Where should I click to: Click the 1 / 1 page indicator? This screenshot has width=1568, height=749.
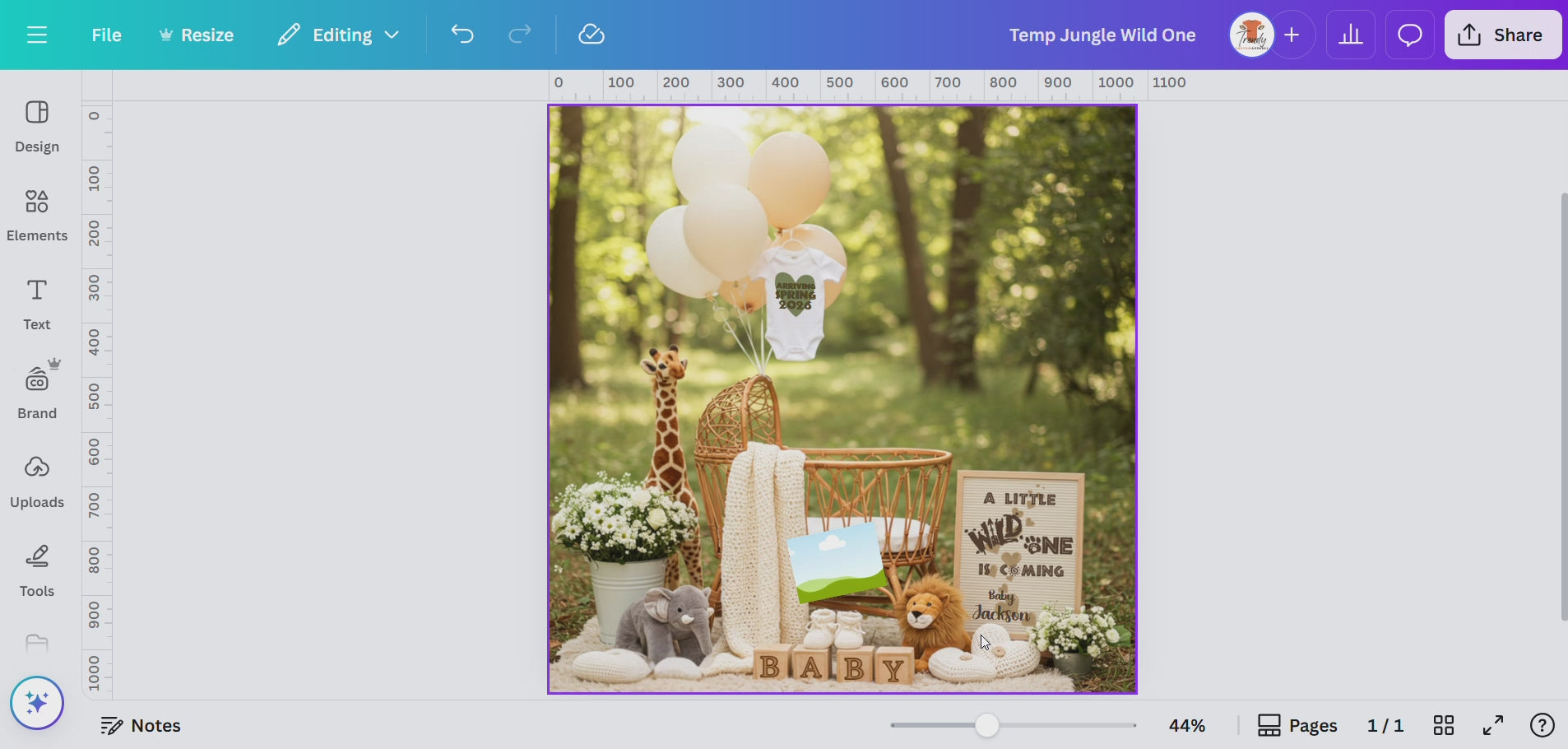coord(1385,725)
